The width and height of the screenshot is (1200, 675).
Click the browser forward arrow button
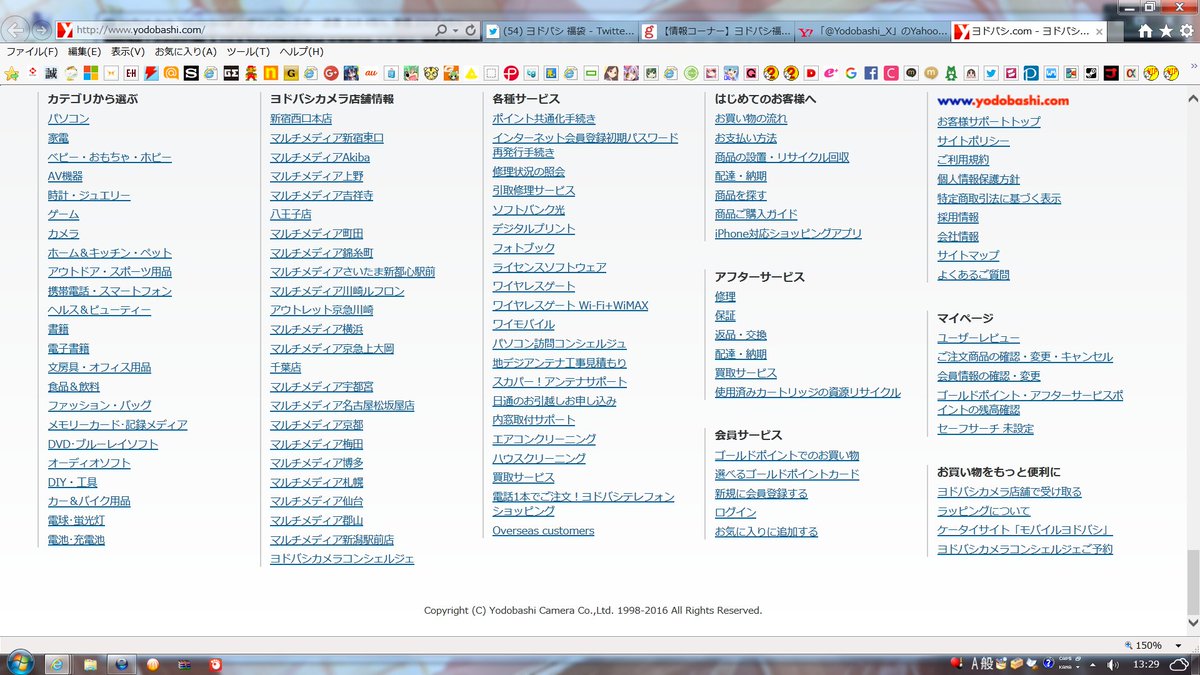(x=42, y=30)
